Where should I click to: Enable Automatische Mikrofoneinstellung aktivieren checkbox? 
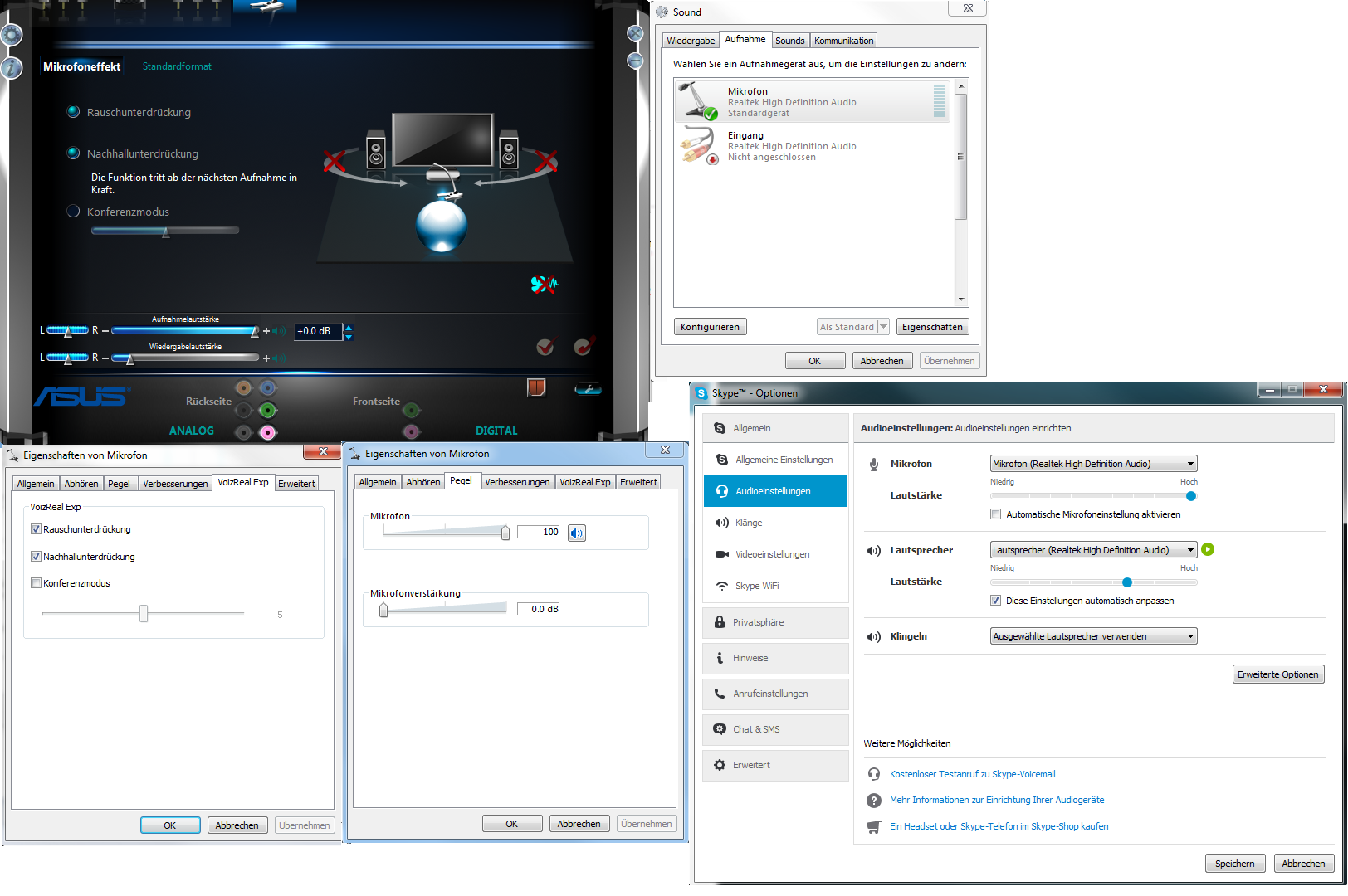click(x=995, y=514)
